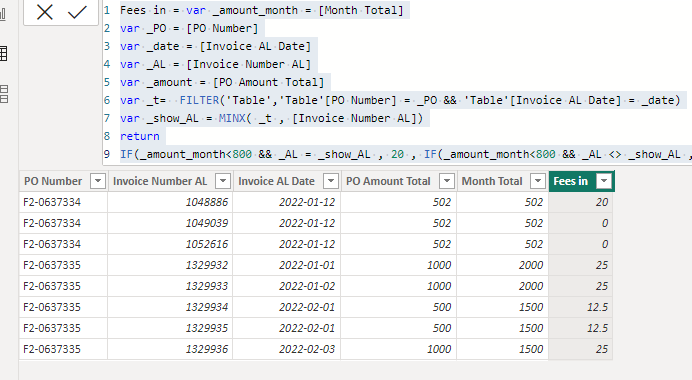Image resolution: width=692 pixels, height=380 pixels.
Task: Open the Invoice AL Date column filter dropdown
Action: click(331, 181)
